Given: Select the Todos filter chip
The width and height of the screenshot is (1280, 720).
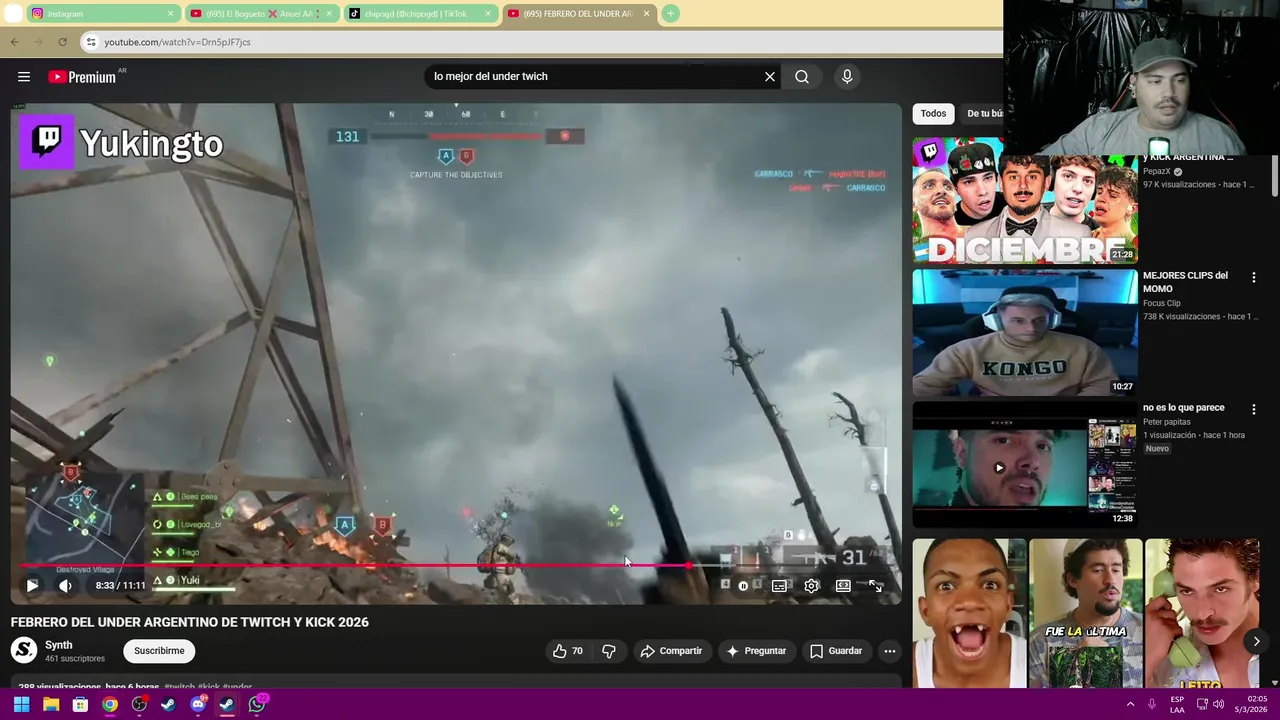Looking at the screenshot, I should (x=933, y=114).
